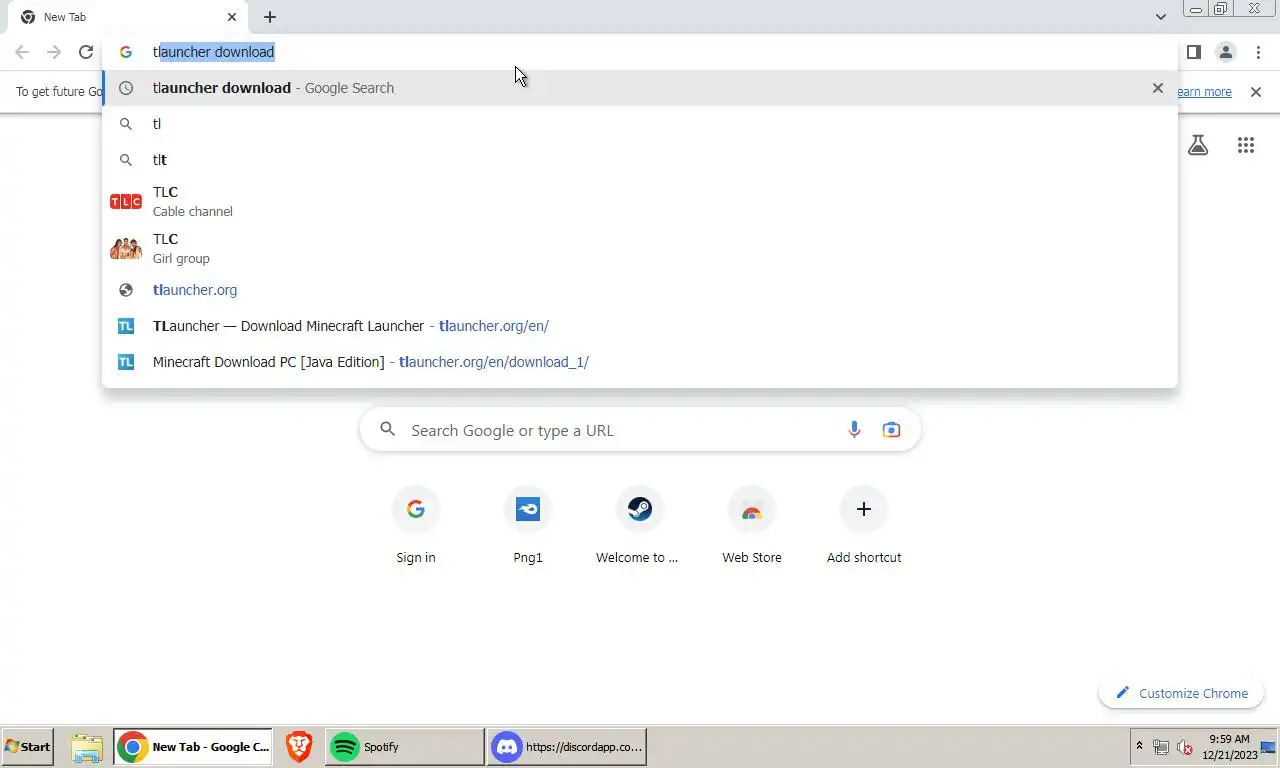Click the Customize Chrome button
The height and width of the screenshot is (768, 1280).
click(1181, 693)
